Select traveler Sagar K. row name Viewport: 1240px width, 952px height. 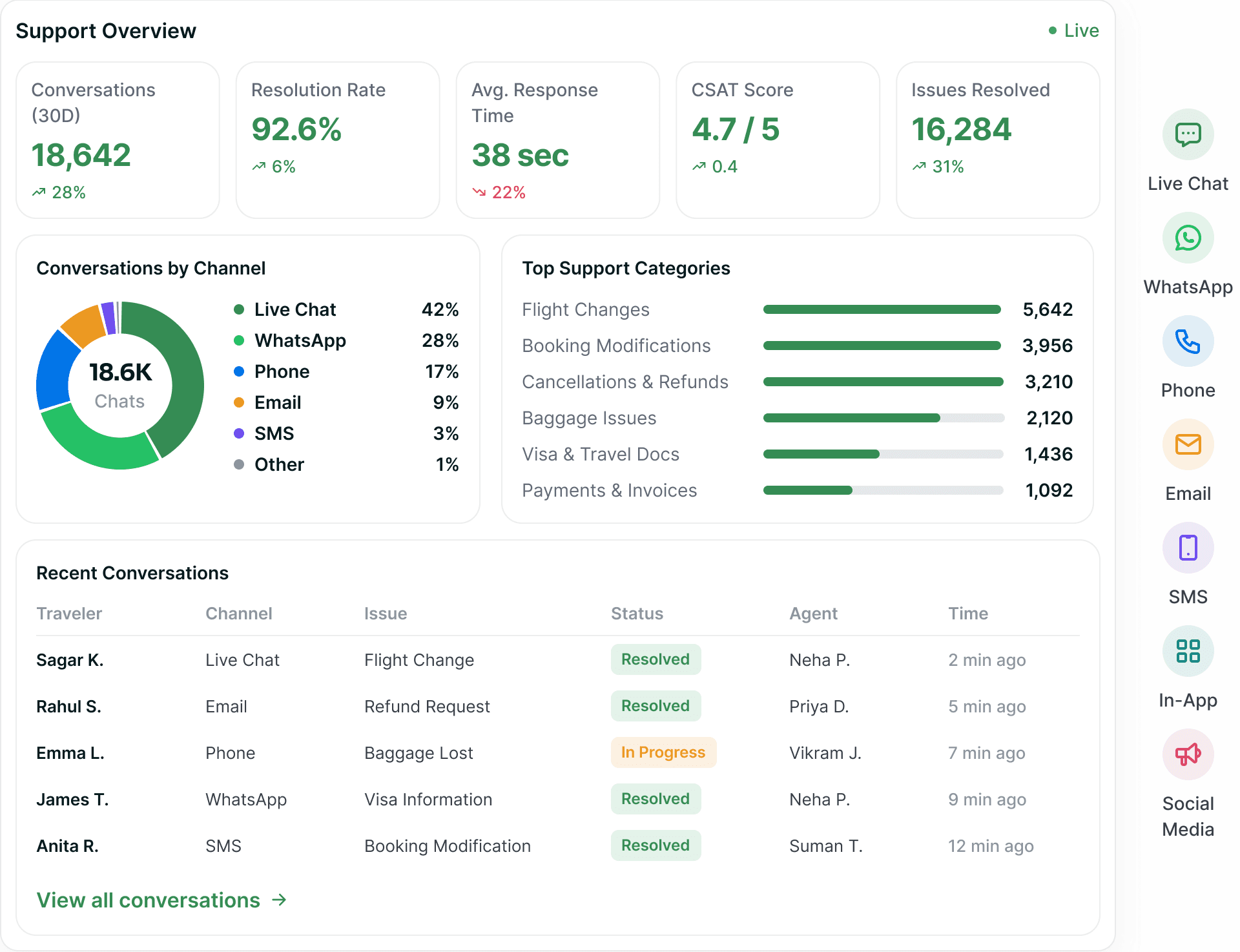[x=70, y=659]
